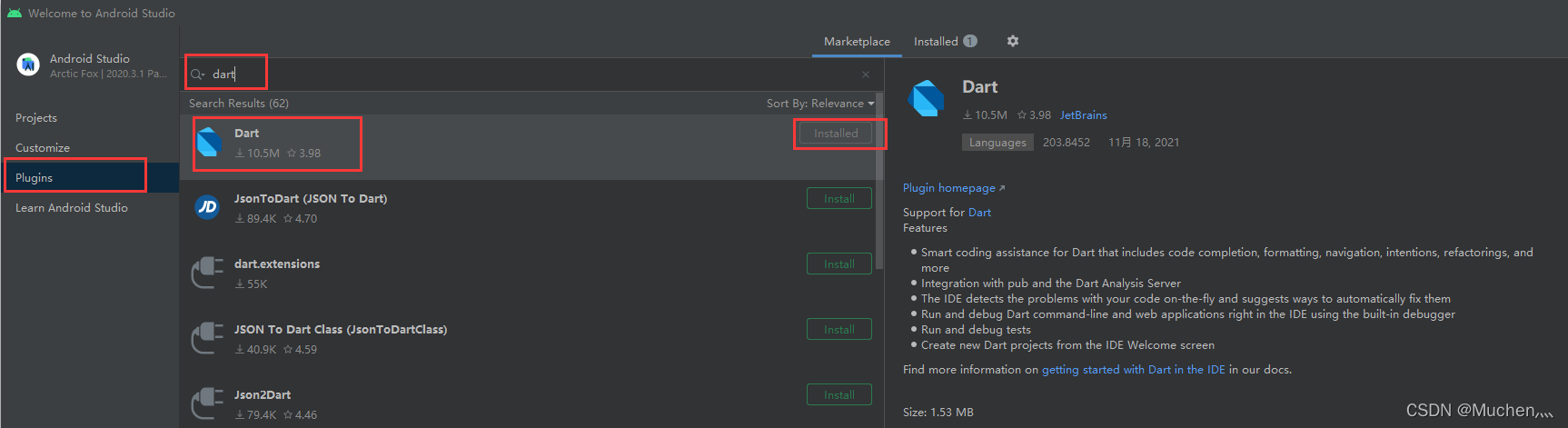
Task: Click the plugin list scrollbar
Action: click(x=879, y=182)
